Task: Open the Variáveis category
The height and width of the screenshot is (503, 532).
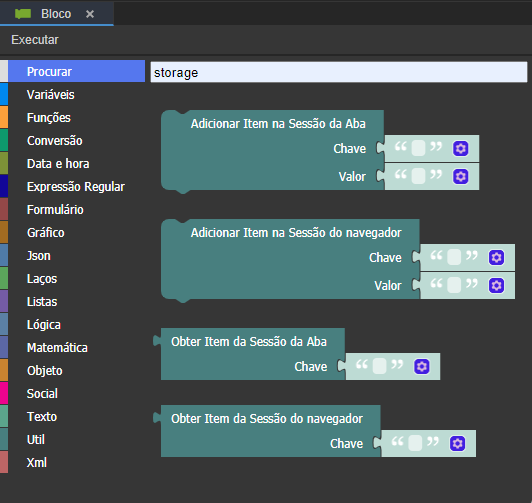Action: point(51,95)
